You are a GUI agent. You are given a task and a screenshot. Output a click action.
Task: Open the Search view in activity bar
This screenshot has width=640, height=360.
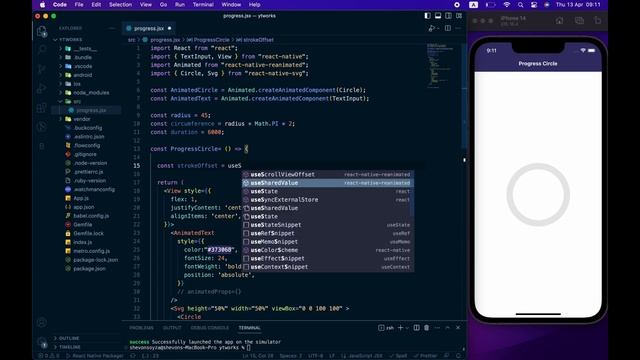point(42,49)
